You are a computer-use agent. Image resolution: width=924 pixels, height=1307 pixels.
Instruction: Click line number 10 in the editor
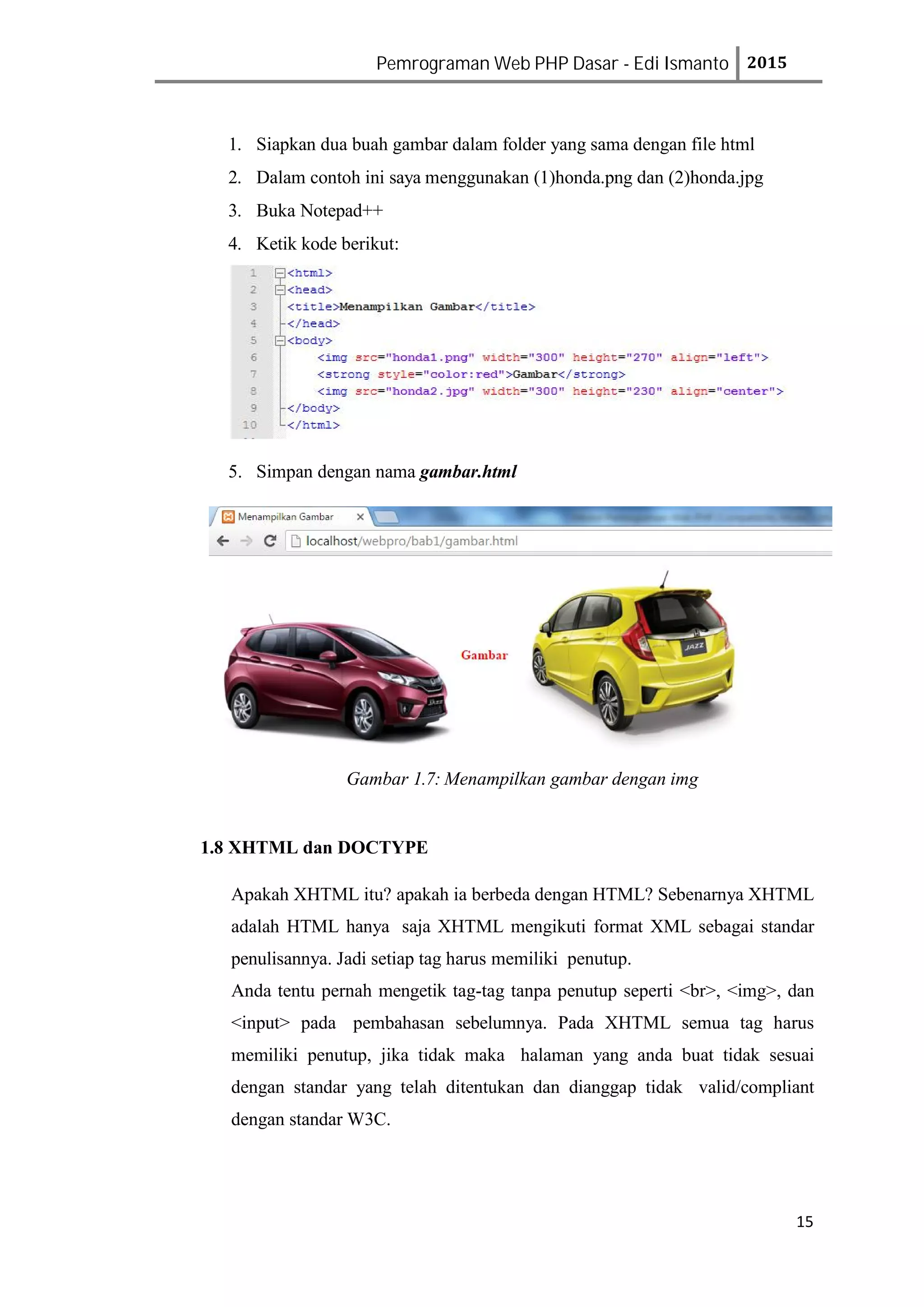(x=250, y=425)
